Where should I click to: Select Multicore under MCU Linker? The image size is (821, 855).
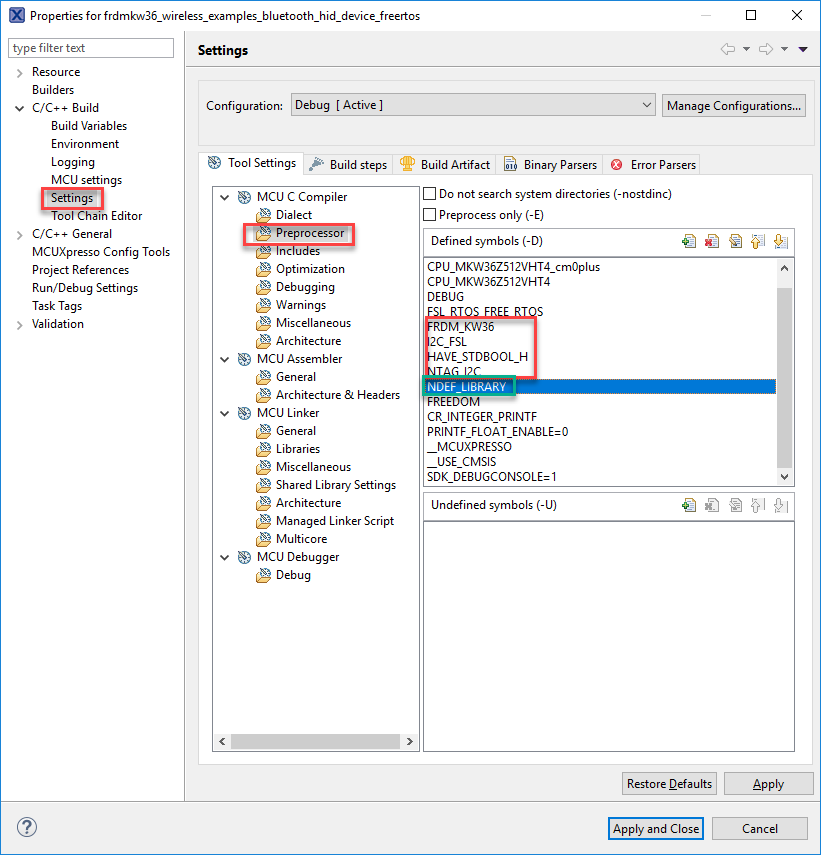click(x=301, y=539)
